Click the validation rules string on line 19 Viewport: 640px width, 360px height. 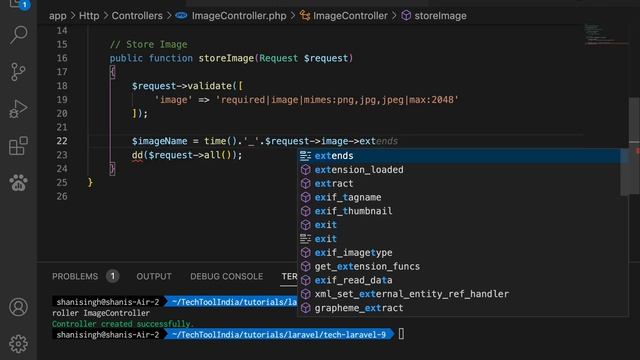point(337,100)
